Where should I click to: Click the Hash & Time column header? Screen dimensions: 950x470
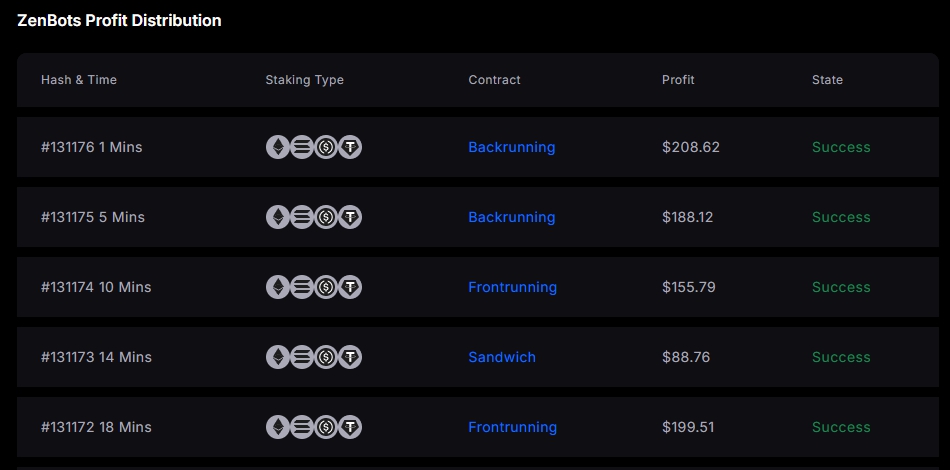79,80
